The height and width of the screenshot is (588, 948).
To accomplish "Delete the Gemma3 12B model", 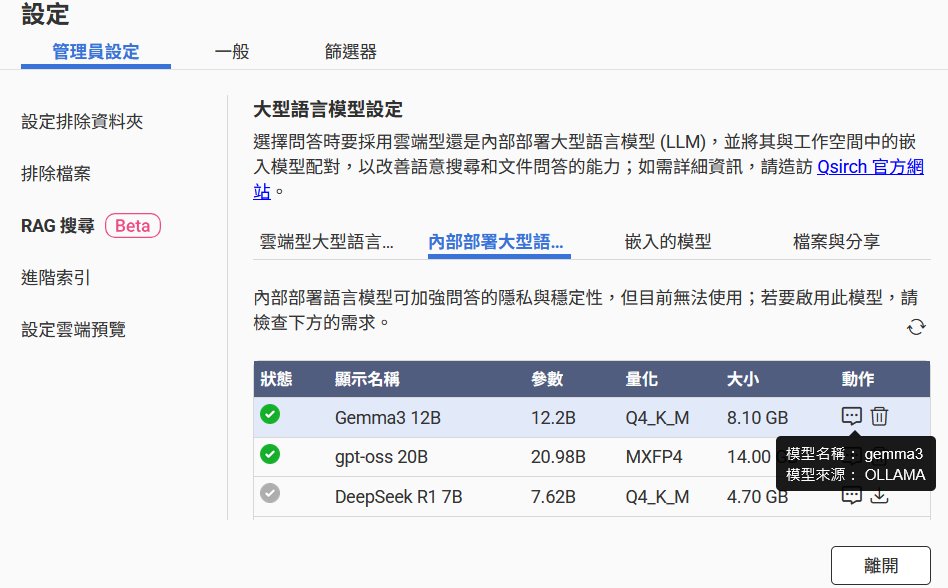I will coord(879,416).
